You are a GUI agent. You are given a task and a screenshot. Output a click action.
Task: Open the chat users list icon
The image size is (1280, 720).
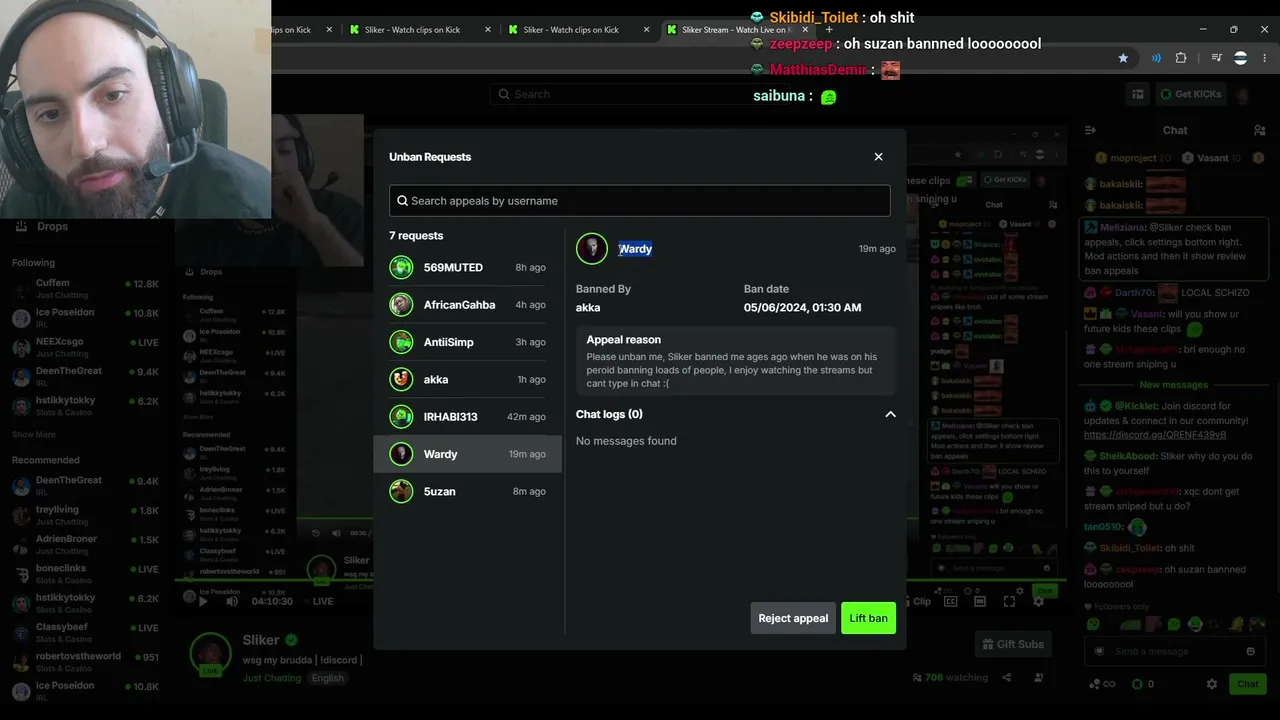pos(1259,130)
